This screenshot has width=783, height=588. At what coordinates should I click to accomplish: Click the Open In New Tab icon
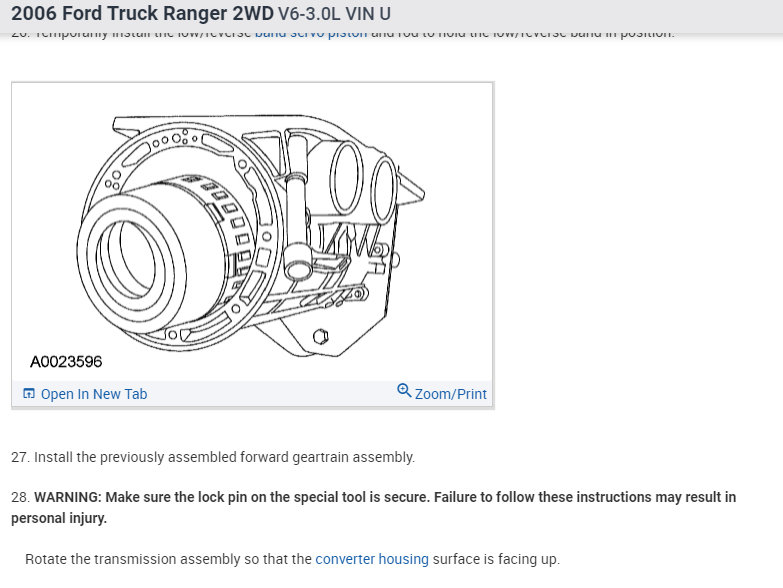pyautogui.click(x=29, y=394)
